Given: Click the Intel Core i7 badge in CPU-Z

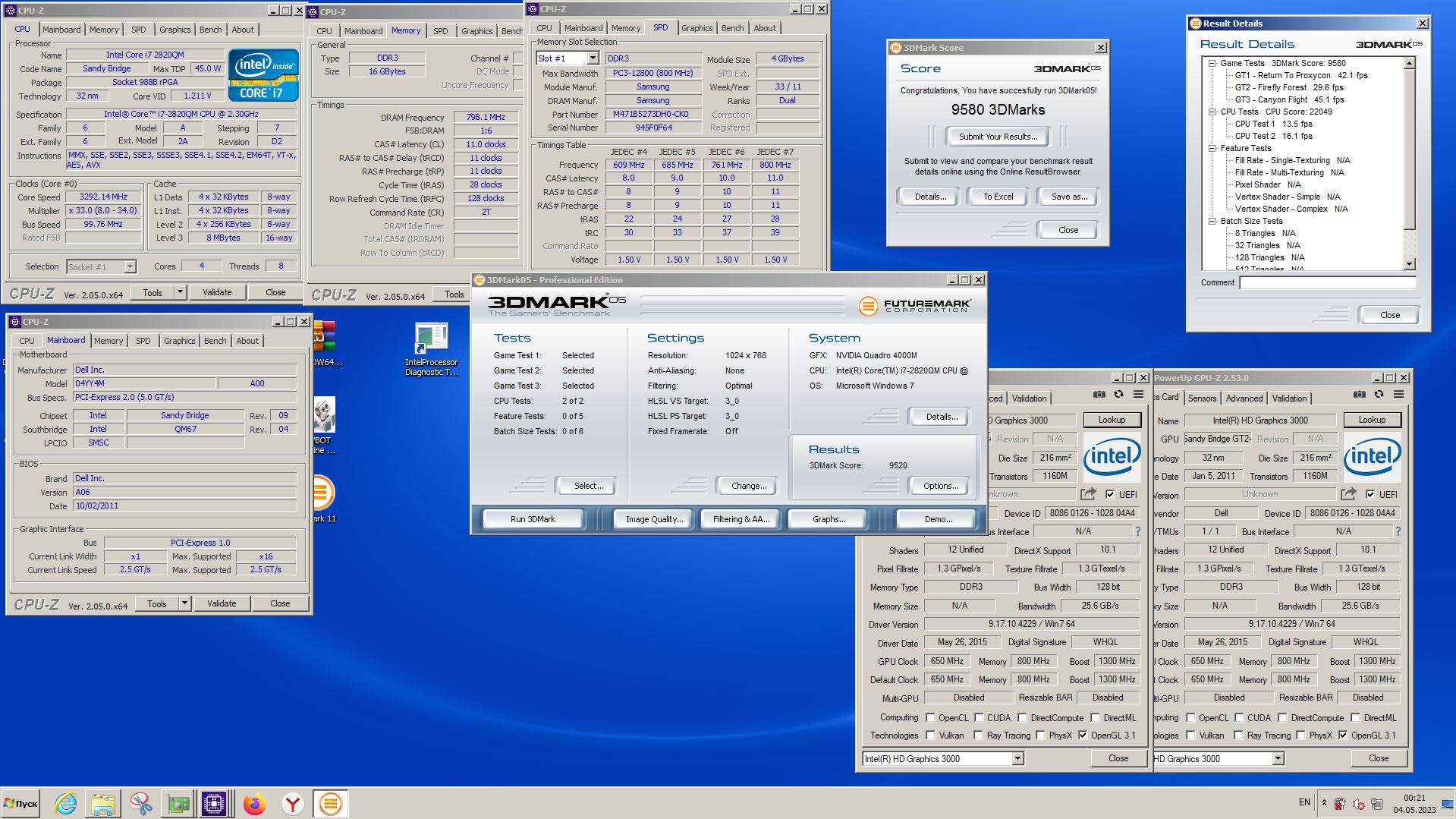Looking at the screenshot, I should coord(263,76).
